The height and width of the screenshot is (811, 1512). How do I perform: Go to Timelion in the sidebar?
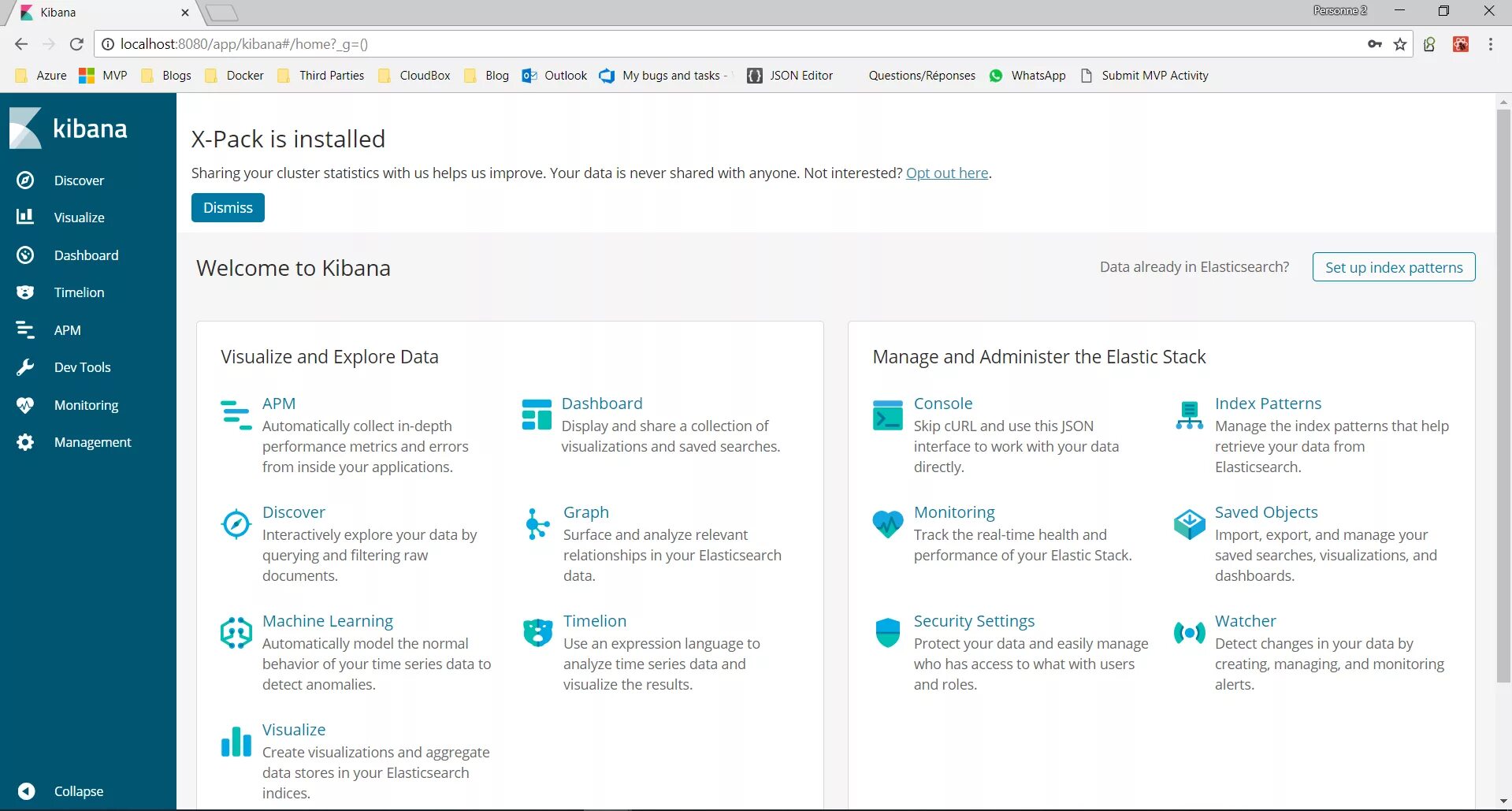point(79,292)
